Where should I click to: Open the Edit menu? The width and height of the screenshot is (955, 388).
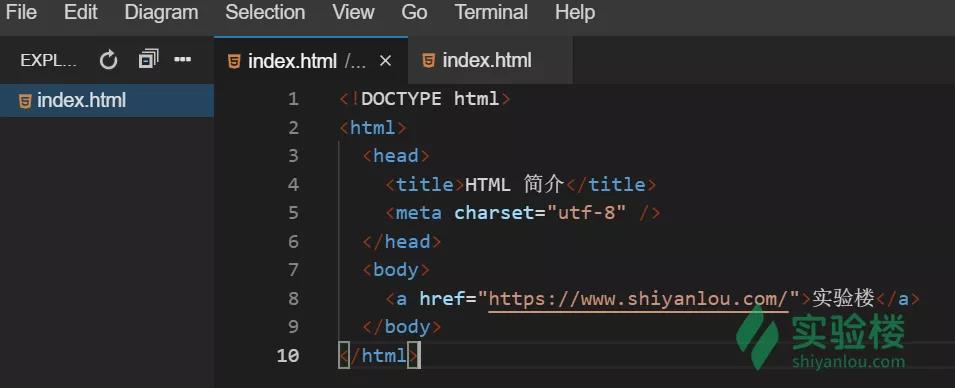click(x=81, y=12)
